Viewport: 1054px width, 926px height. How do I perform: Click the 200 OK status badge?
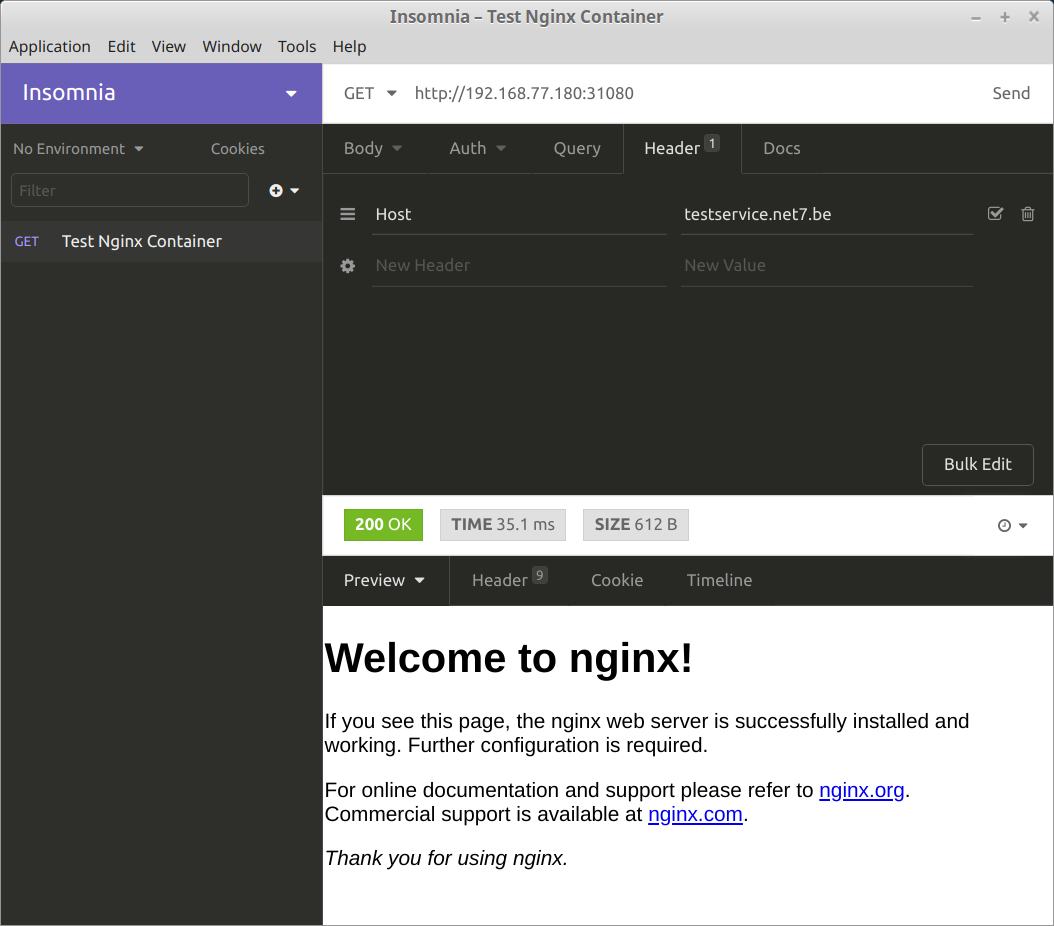click(x=383, y=525)
